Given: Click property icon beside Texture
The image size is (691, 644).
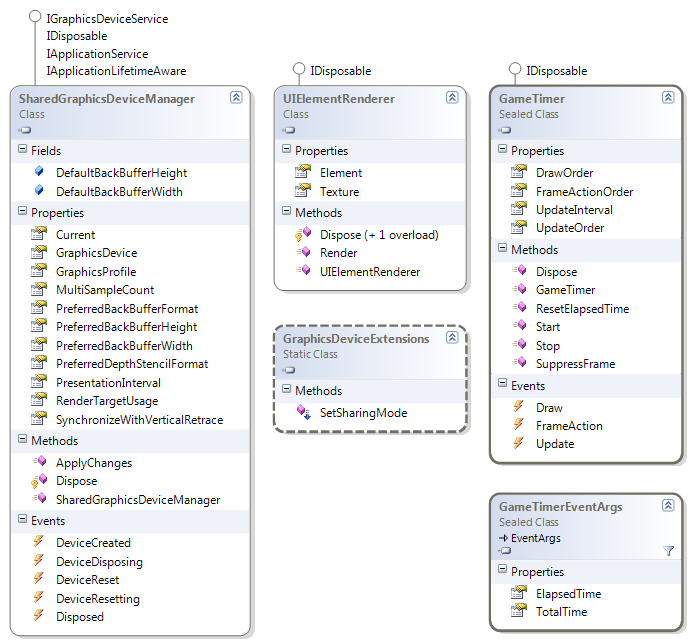Looking at the screenshot, I should pos(303,190).
